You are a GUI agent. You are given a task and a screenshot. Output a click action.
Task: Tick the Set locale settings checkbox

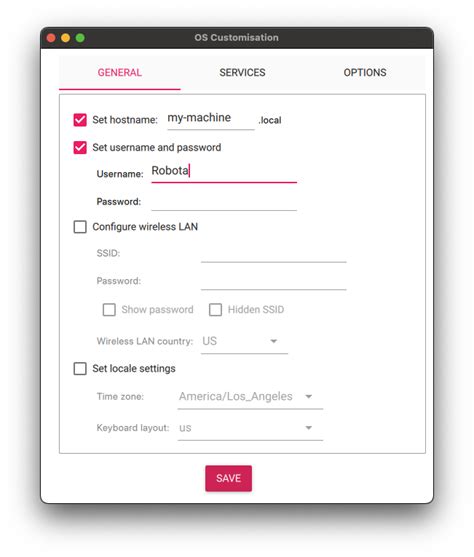pyautogui.click(x=80, y=368)
